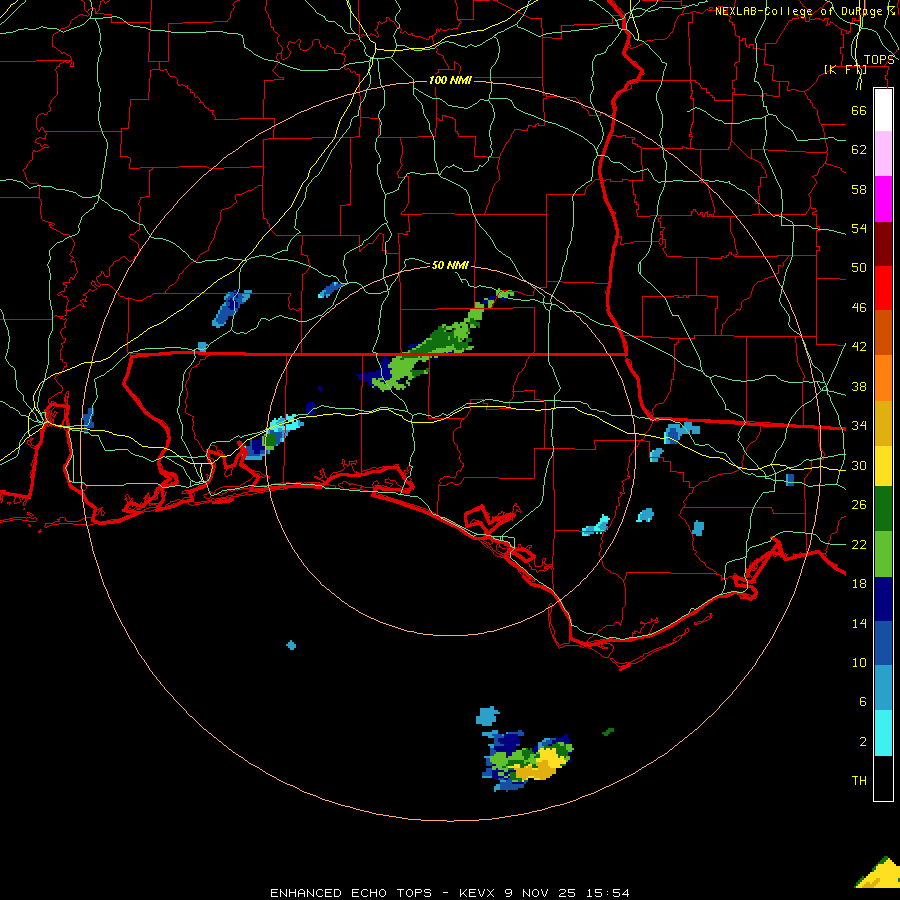This screenshot has height=900, width=900.
Task: Click the light orange legend swatch
Action: [883, 378]
